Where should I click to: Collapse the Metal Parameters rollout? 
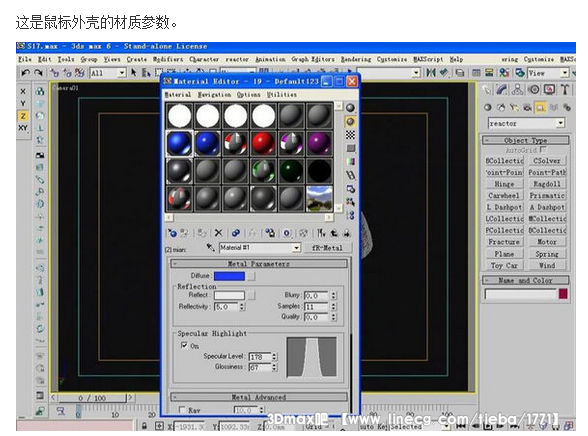[259, 264]
